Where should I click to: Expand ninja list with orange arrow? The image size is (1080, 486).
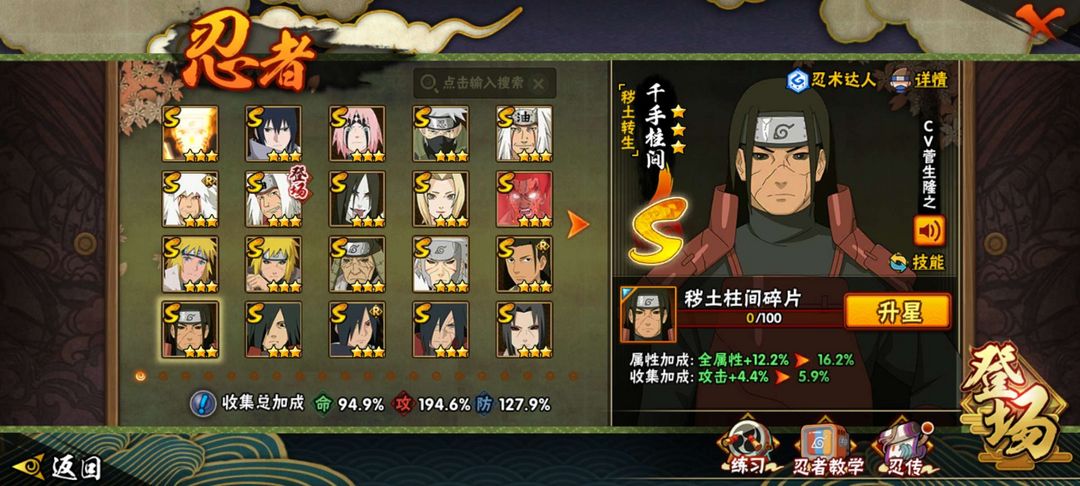[577, 224]
